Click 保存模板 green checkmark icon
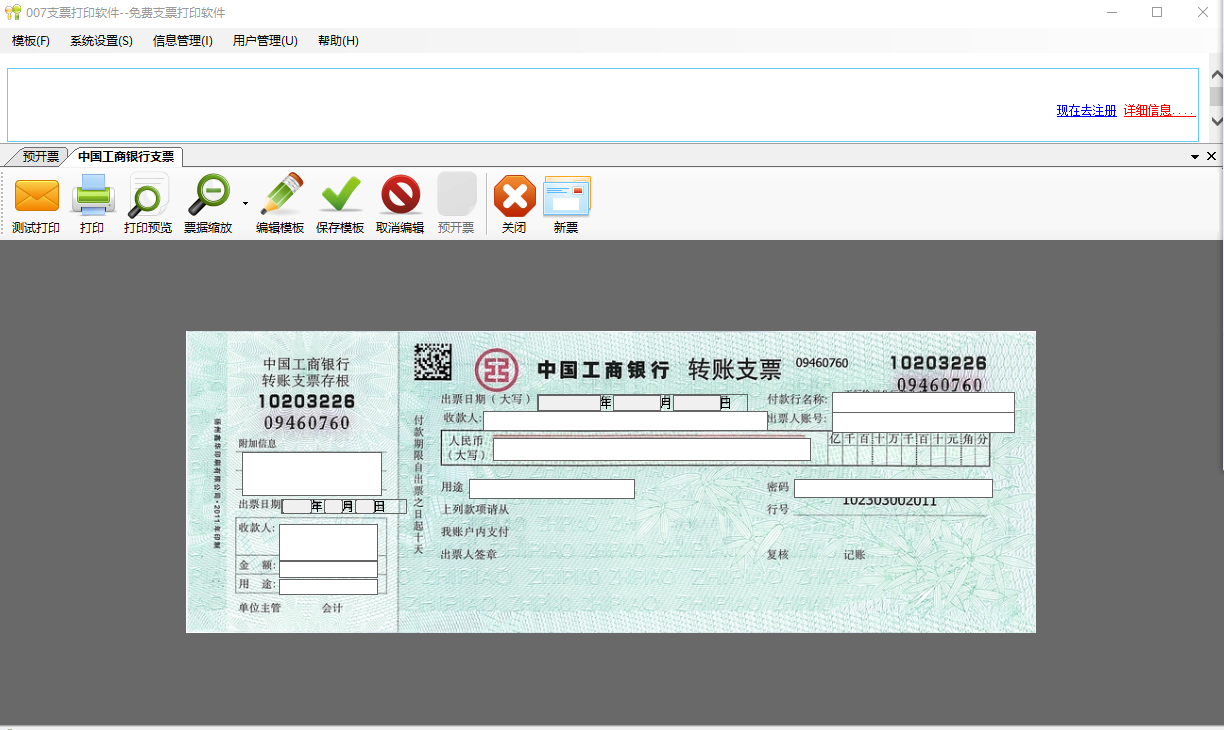1224x730 pixels. coord(340,195)
